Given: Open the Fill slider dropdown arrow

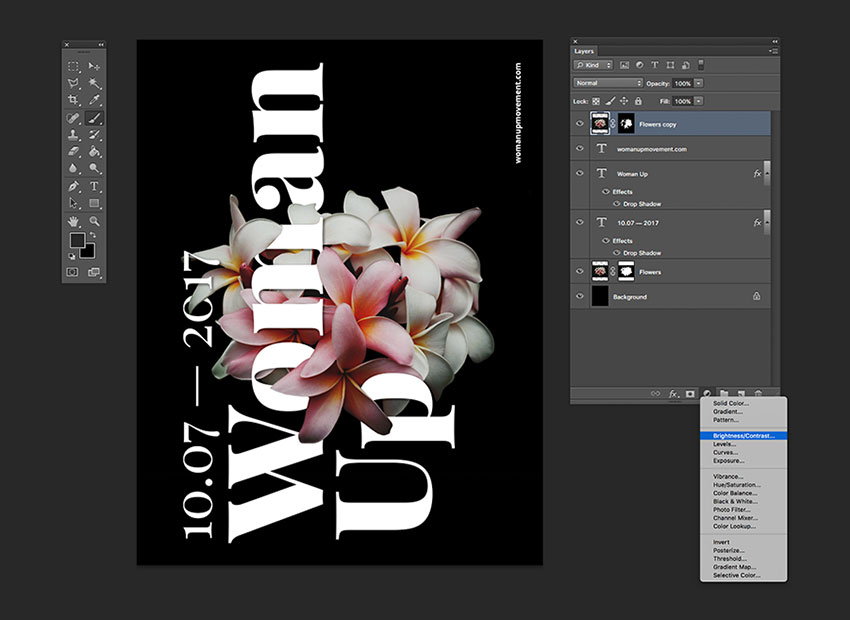Looking at the screenshot, I should tap(699, 101).
